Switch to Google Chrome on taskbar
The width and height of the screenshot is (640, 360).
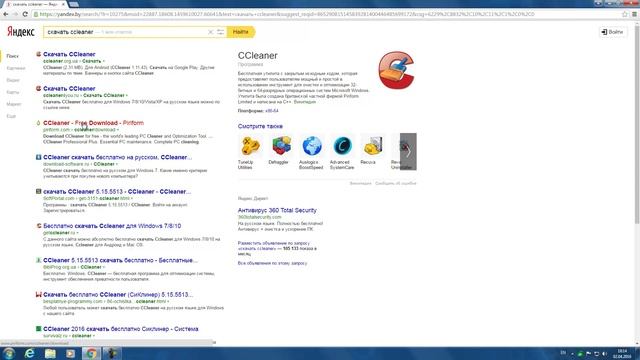91,353
